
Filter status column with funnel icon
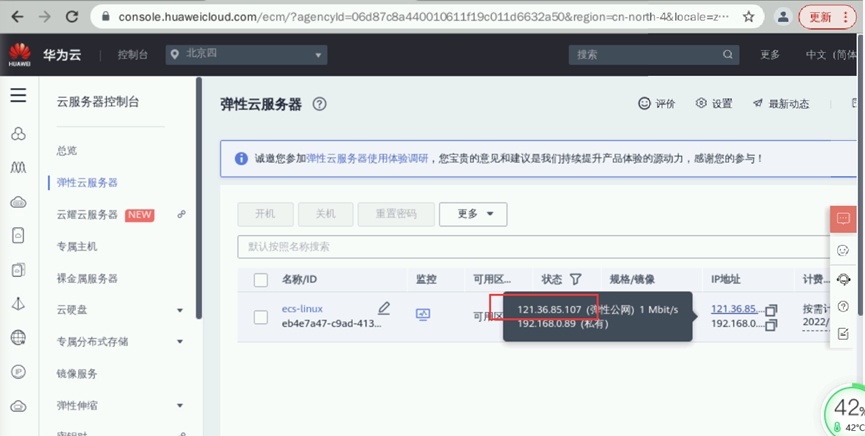click(x=575, y=279)
